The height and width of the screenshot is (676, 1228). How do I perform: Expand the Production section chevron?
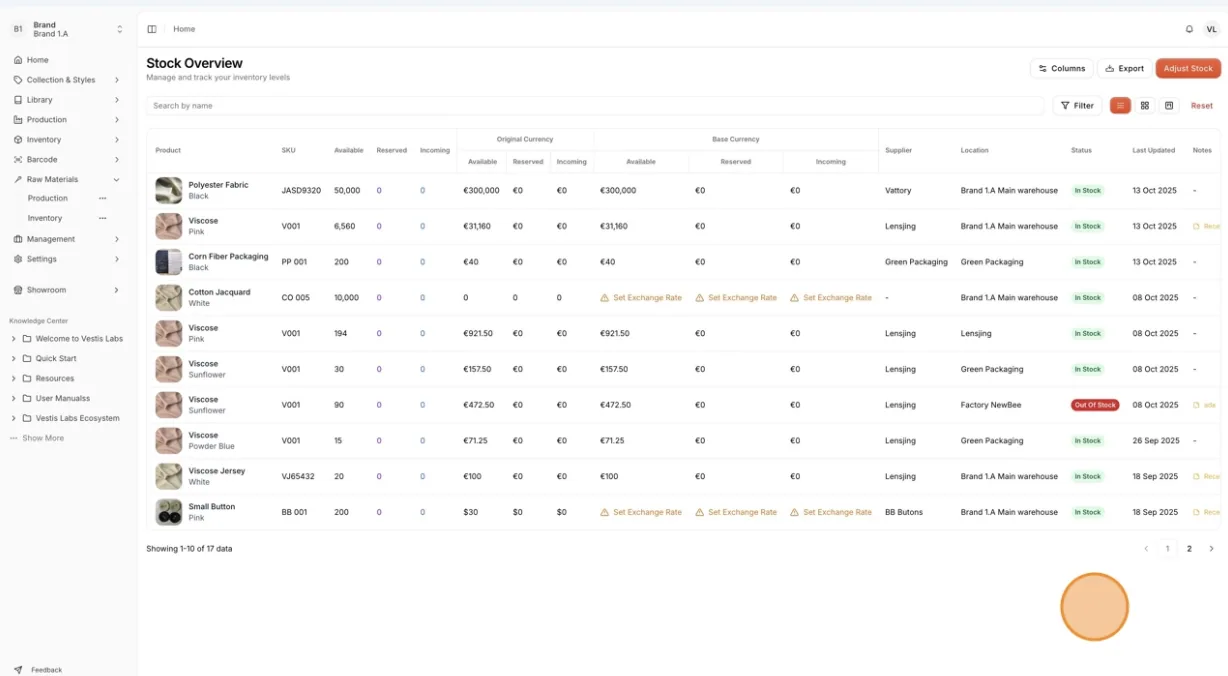pyautogui.click(x=116, y=120)
